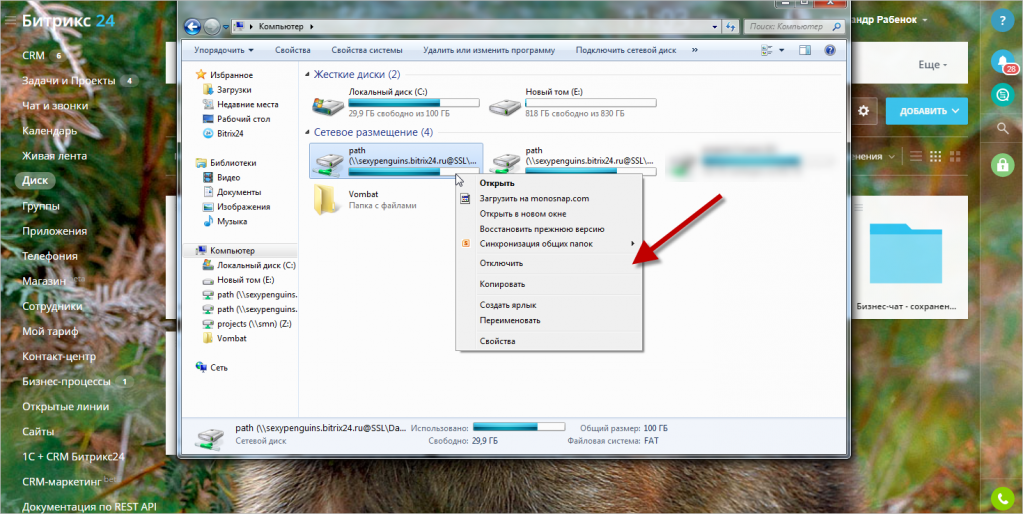Toggle the preview pane icon in Explorer
This screenshot has width=1023, height=514.
pyautogui.click(x=804, y=50)
